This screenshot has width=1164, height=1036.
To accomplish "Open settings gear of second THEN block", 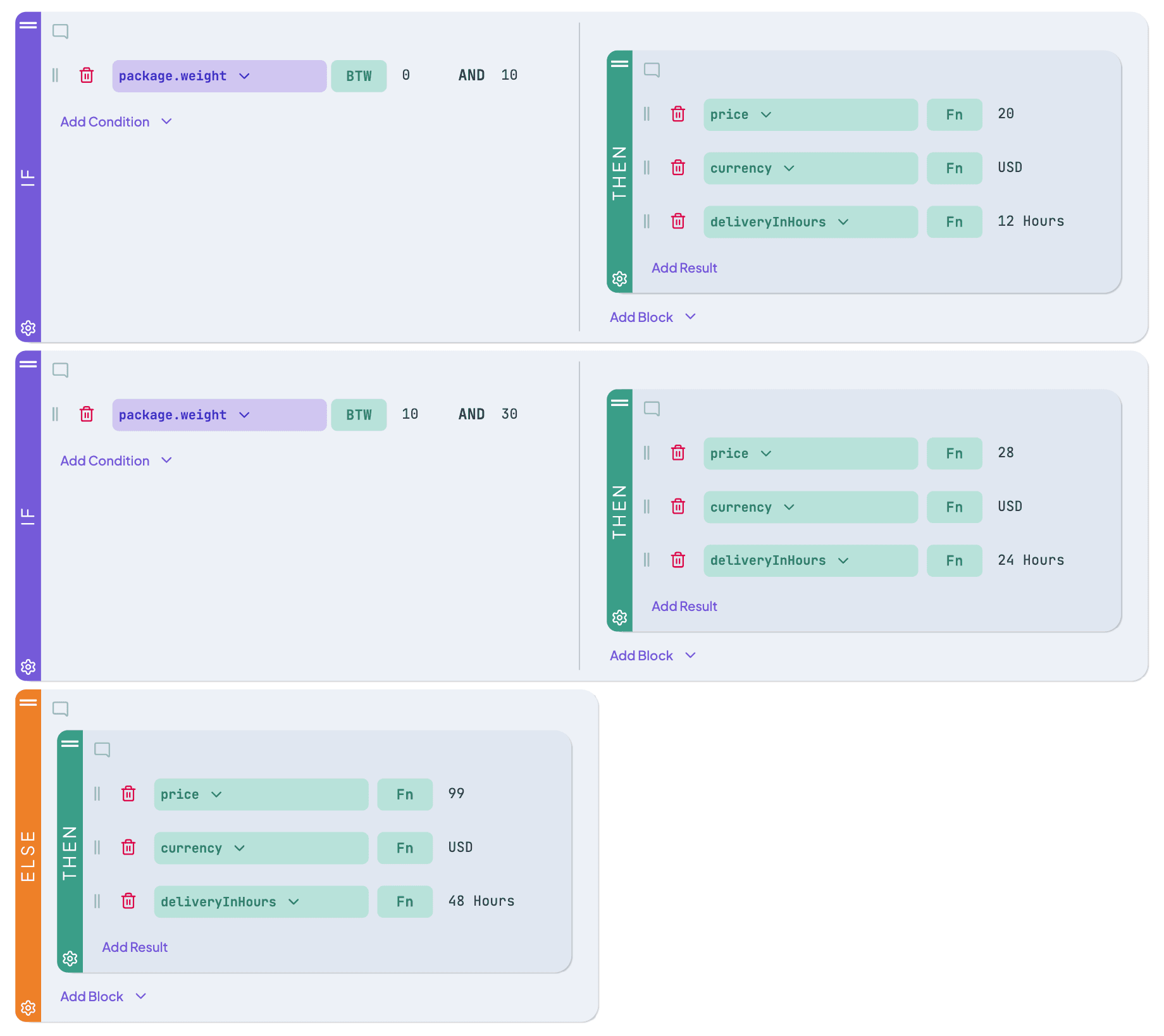I will pos(620,617).
